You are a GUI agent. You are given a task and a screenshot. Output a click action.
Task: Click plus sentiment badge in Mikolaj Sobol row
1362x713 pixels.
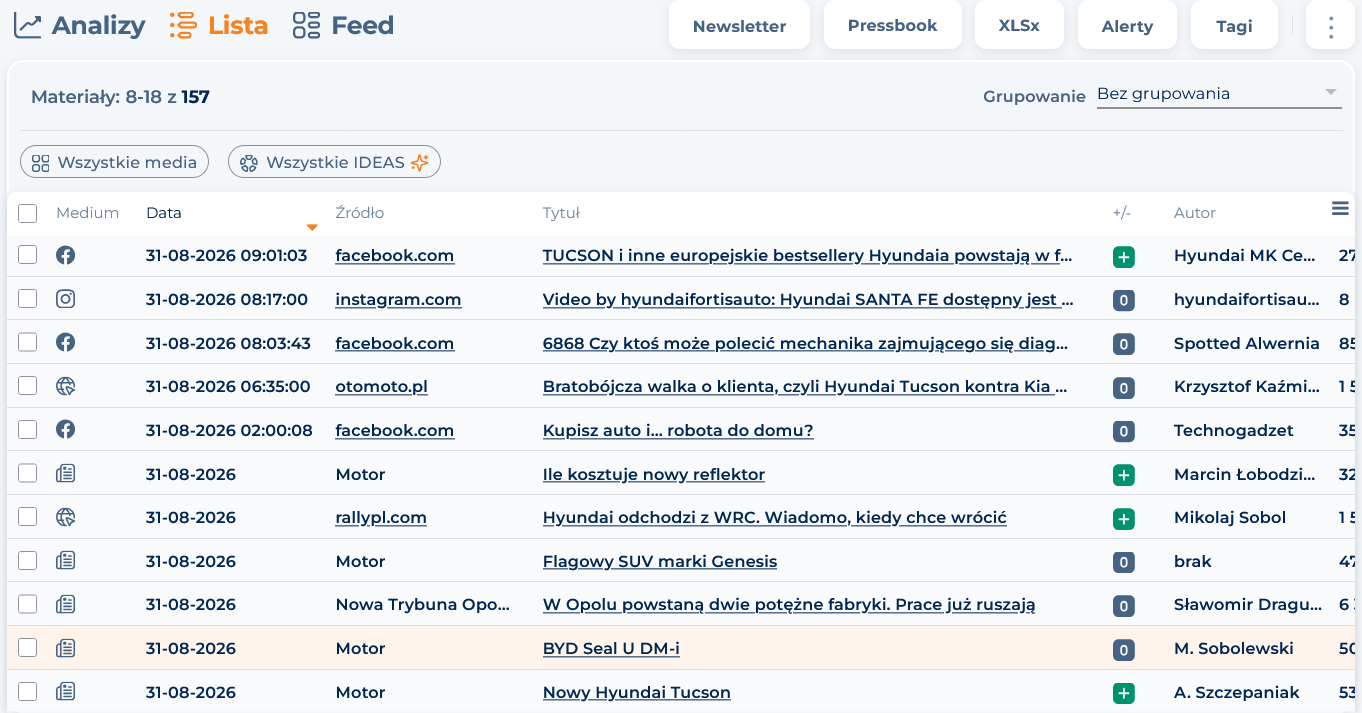(1124, 518)
